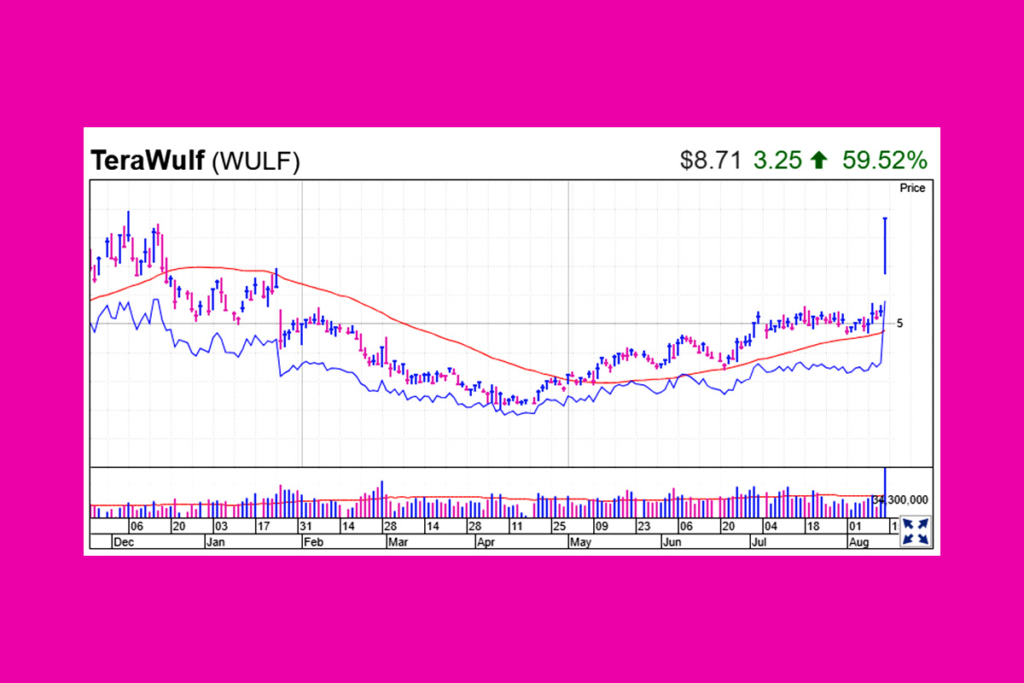Click the 34,300,000 volume readout
This screenshot has width=1024, height=683.
click(900, 499)
